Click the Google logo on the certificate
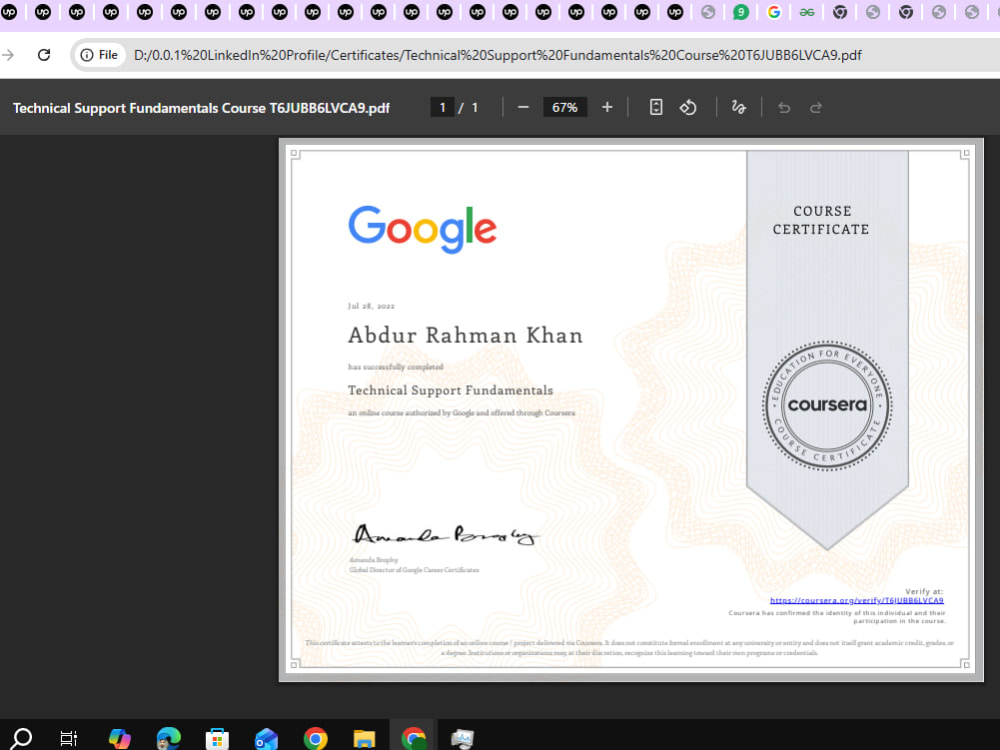The height and width of the screenshot is (750, 1000). (x=422, y=229)
